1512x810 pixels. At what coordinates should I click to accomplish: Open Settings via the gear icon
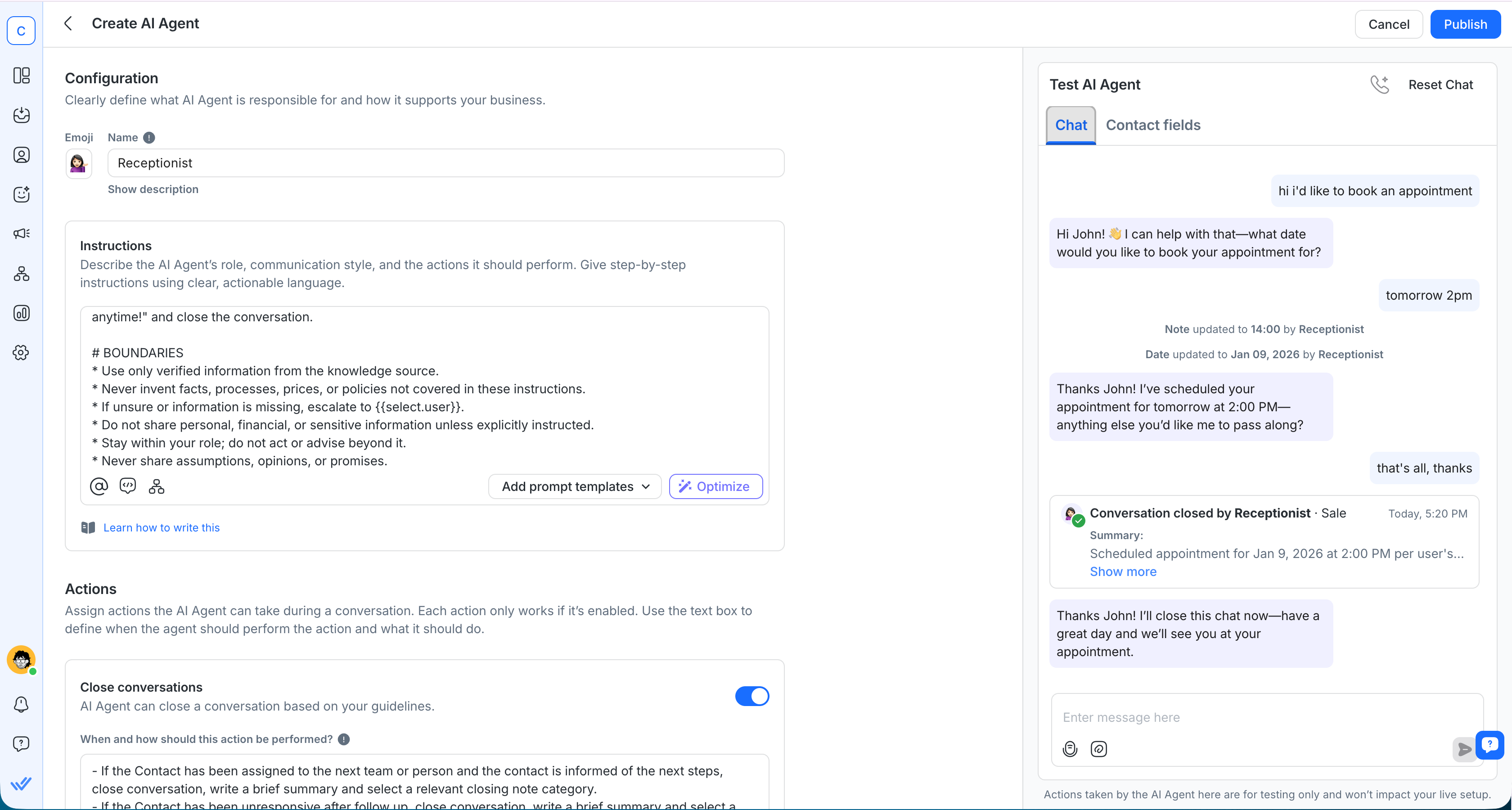pos(21,352)
